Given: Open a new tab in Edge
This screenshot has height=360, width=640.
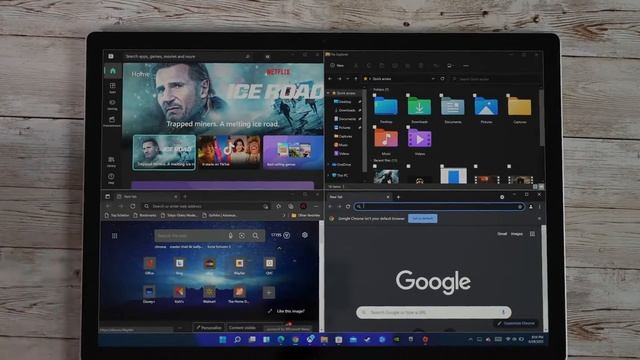Looking at the screenshot, I should point(185,197).
